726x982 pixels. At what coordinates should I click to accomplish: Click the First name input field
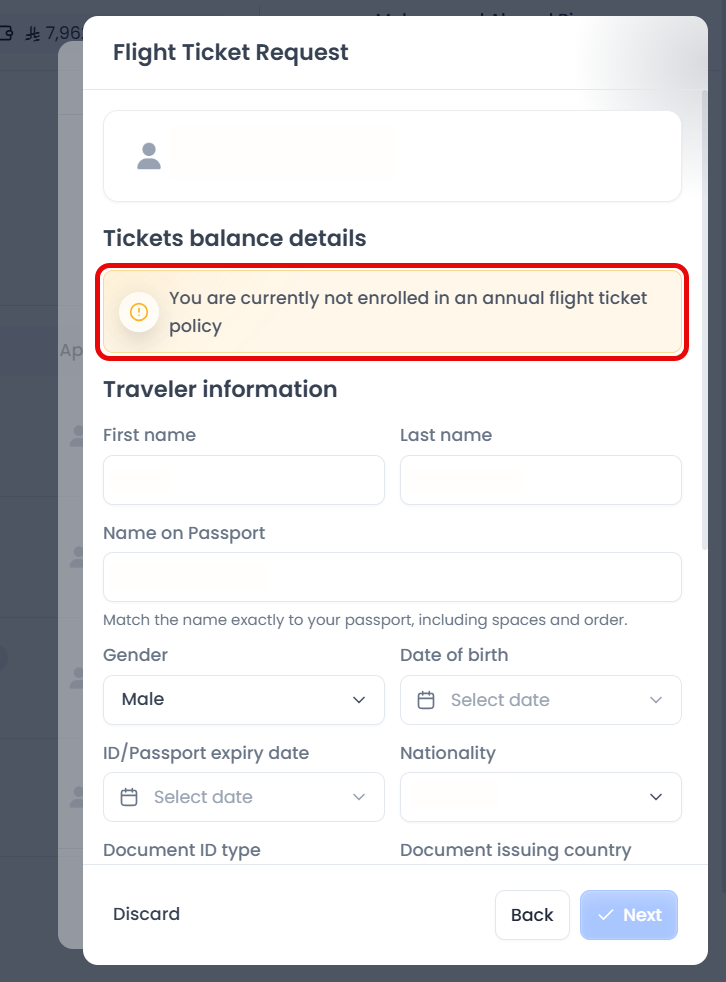tap(243, 480)
